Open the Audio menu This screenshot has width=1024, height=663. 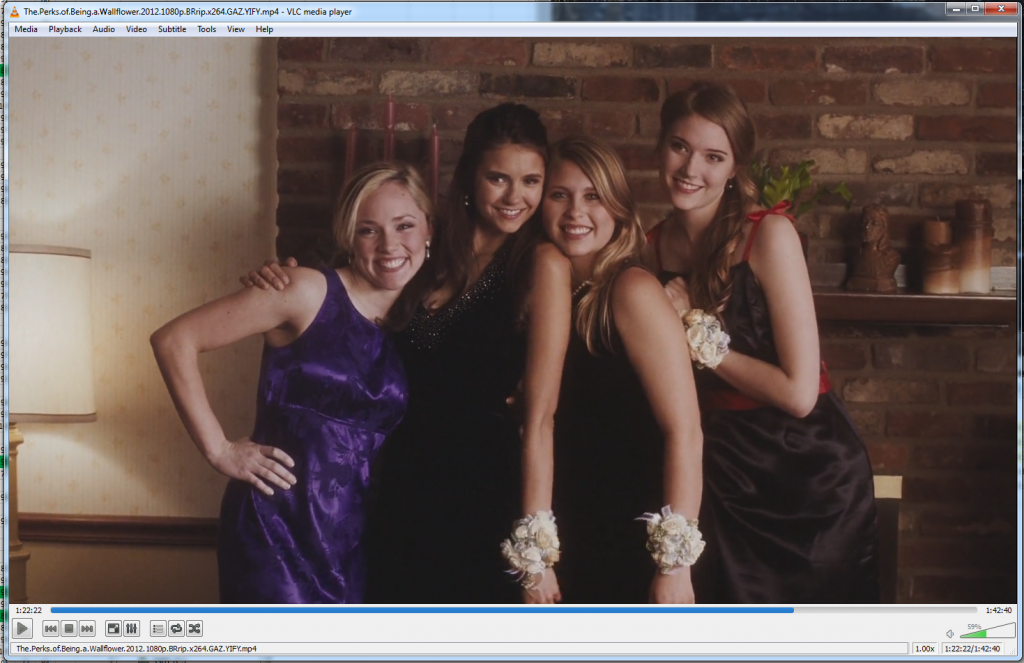pos(103,29)
